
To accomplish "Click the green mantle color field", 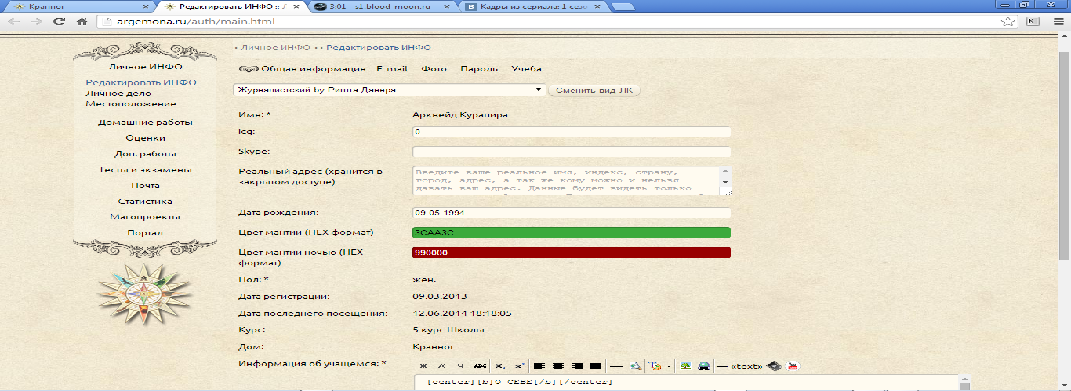I will 572,232.
